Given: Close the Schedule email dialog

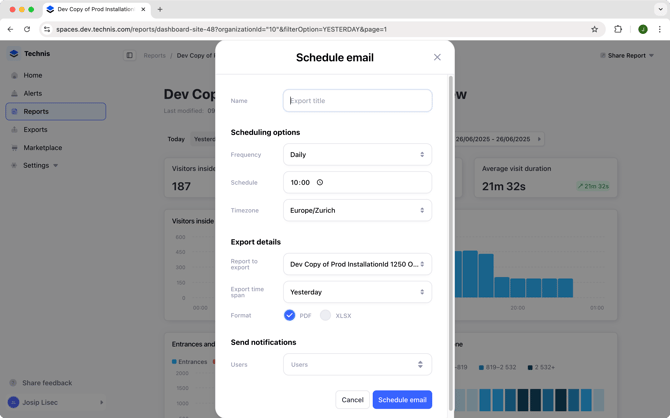Looking at the screenshot, I should (437, 57).
